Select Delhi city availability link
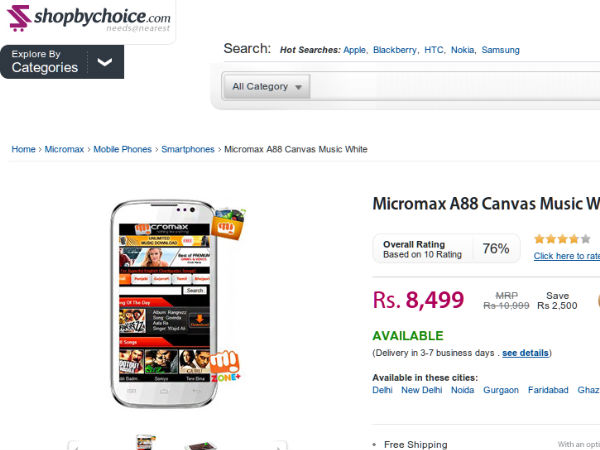The width and height of the screenshot is (600, 450). (x=382, y=390)
